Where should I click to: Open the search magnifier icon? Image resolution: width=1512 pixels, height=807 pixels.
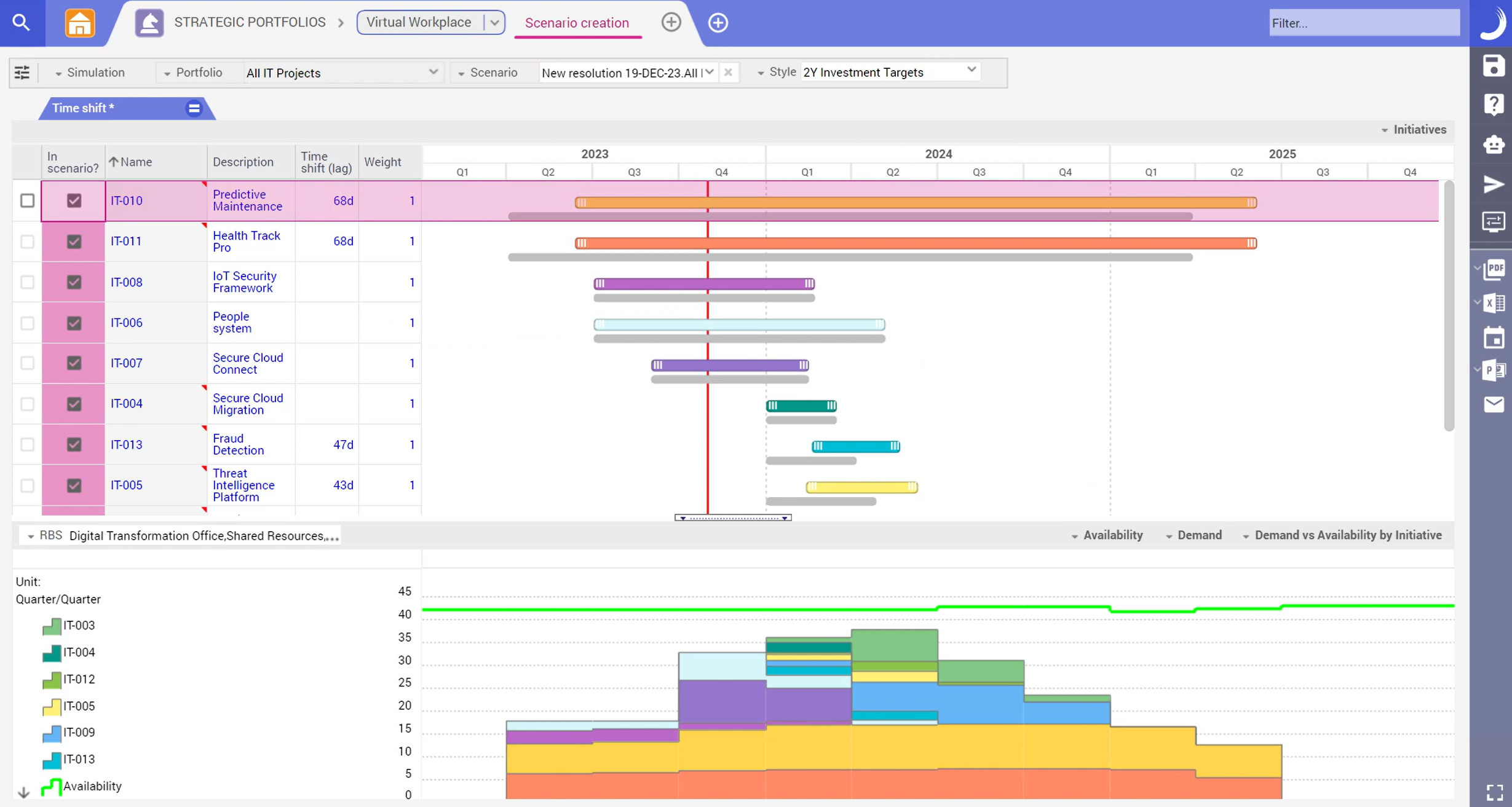tap(21, 22)
